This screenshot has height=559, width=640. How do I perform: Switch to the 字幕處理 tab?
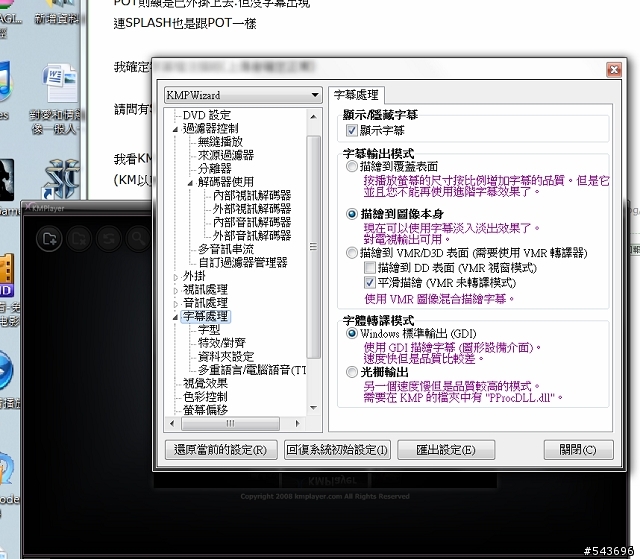tap(356, 95)
